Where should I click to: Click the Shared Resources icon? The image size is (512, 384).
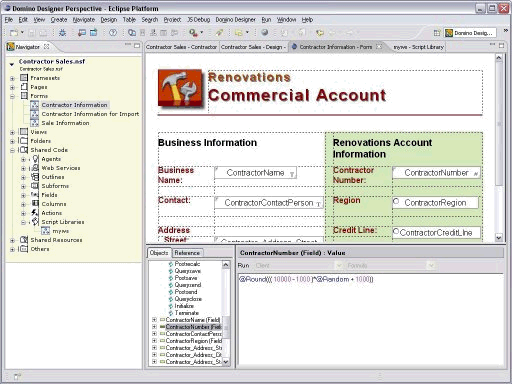tap(24, 240)
